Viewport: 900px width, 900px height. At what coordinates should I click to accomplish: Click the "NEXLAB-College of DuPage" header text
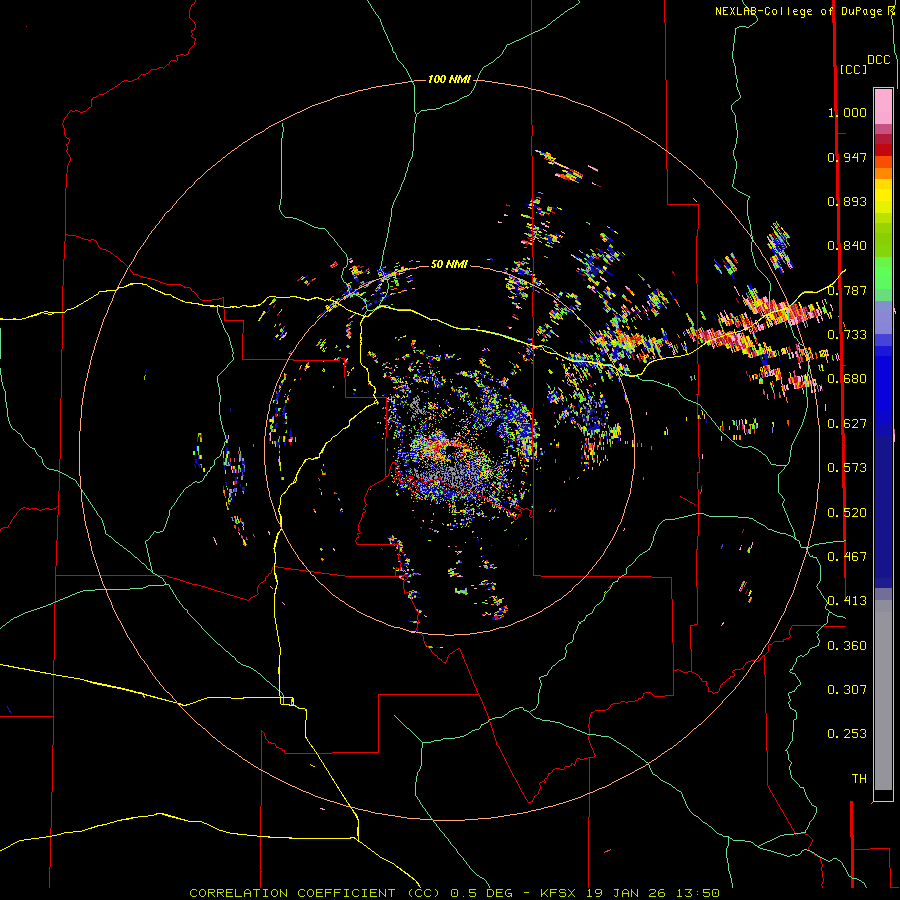click(x=799, y=11)
